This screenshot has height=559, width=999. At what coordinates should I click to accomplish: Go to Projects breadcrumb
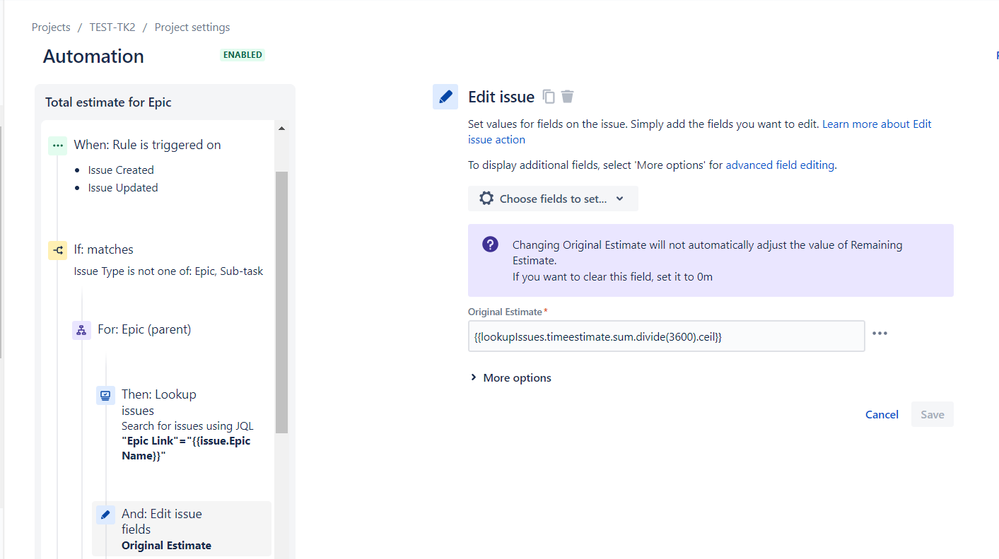[51, 27]
